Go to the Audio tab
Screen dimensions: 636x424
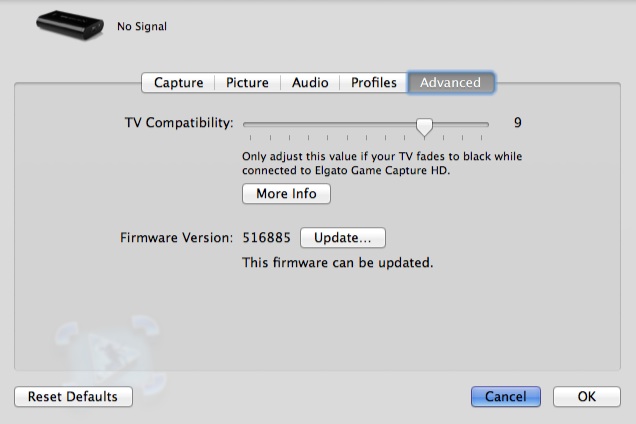(310, 83)
